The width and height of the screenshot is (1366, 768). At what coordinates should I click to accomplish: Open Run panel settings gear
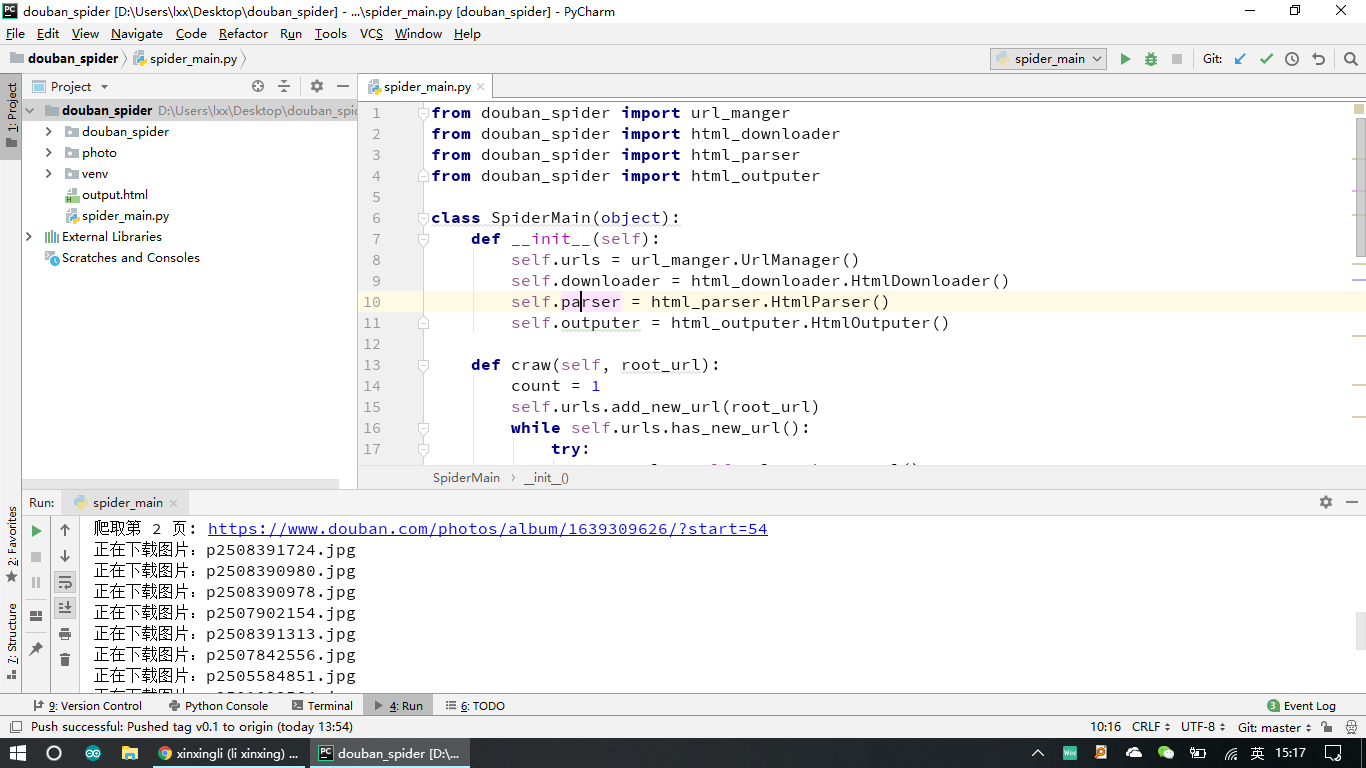(1326, 502)
